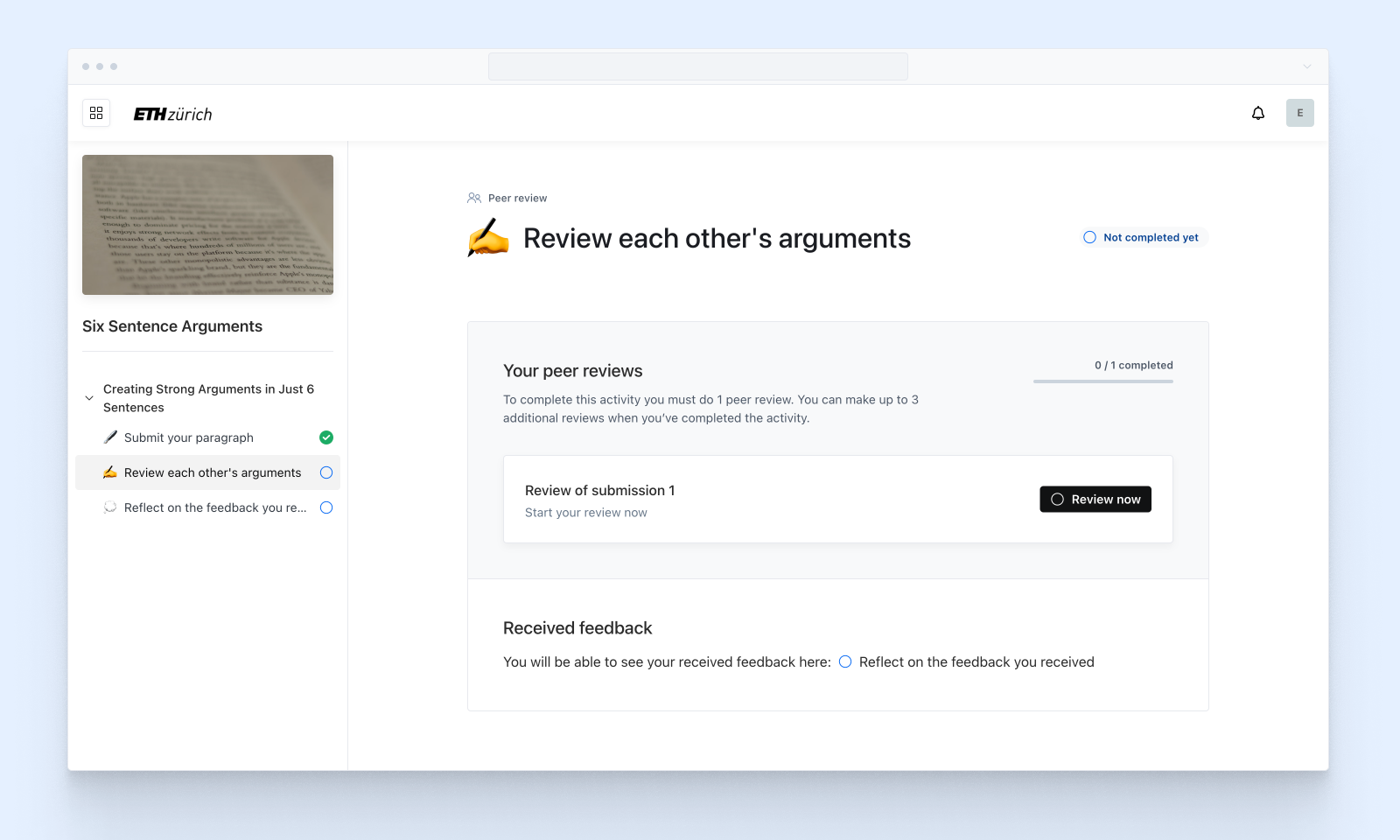The height and width of the screenshot is (840, 1400).
Task: Click the speech bubble icon beside Reflect item
Action: [110, 507]
